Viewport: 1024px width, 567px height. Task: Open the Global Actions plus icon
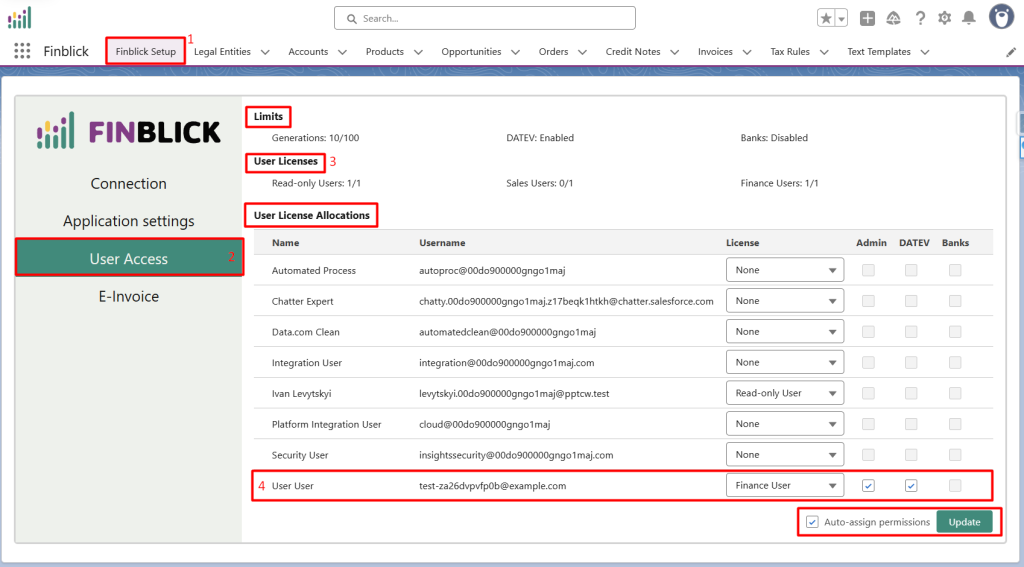pos(867,18)
